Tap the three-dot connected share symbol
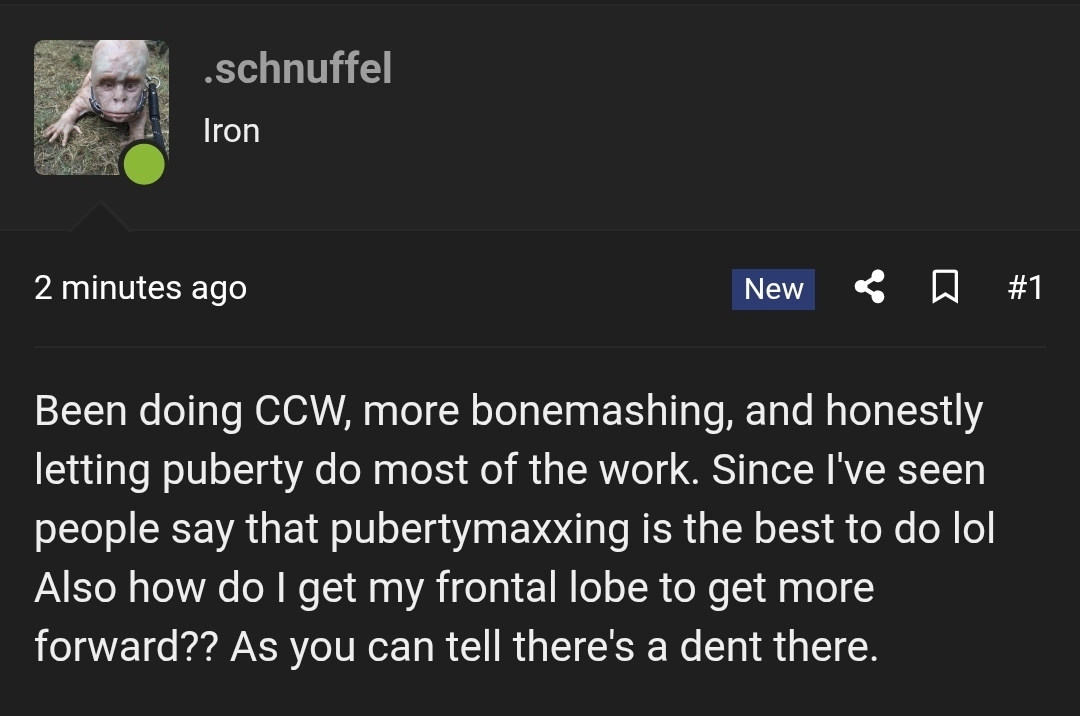 (870, 287)
